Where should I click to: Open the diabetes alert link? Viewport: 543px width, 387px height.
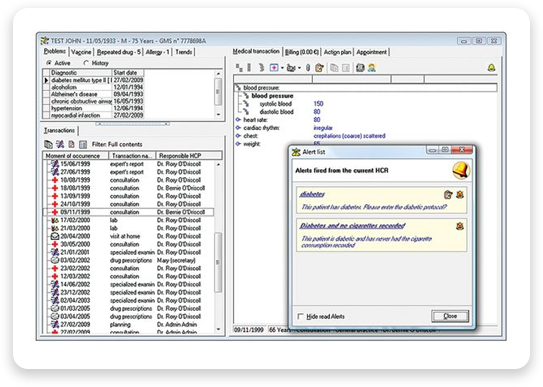[312, 194]
